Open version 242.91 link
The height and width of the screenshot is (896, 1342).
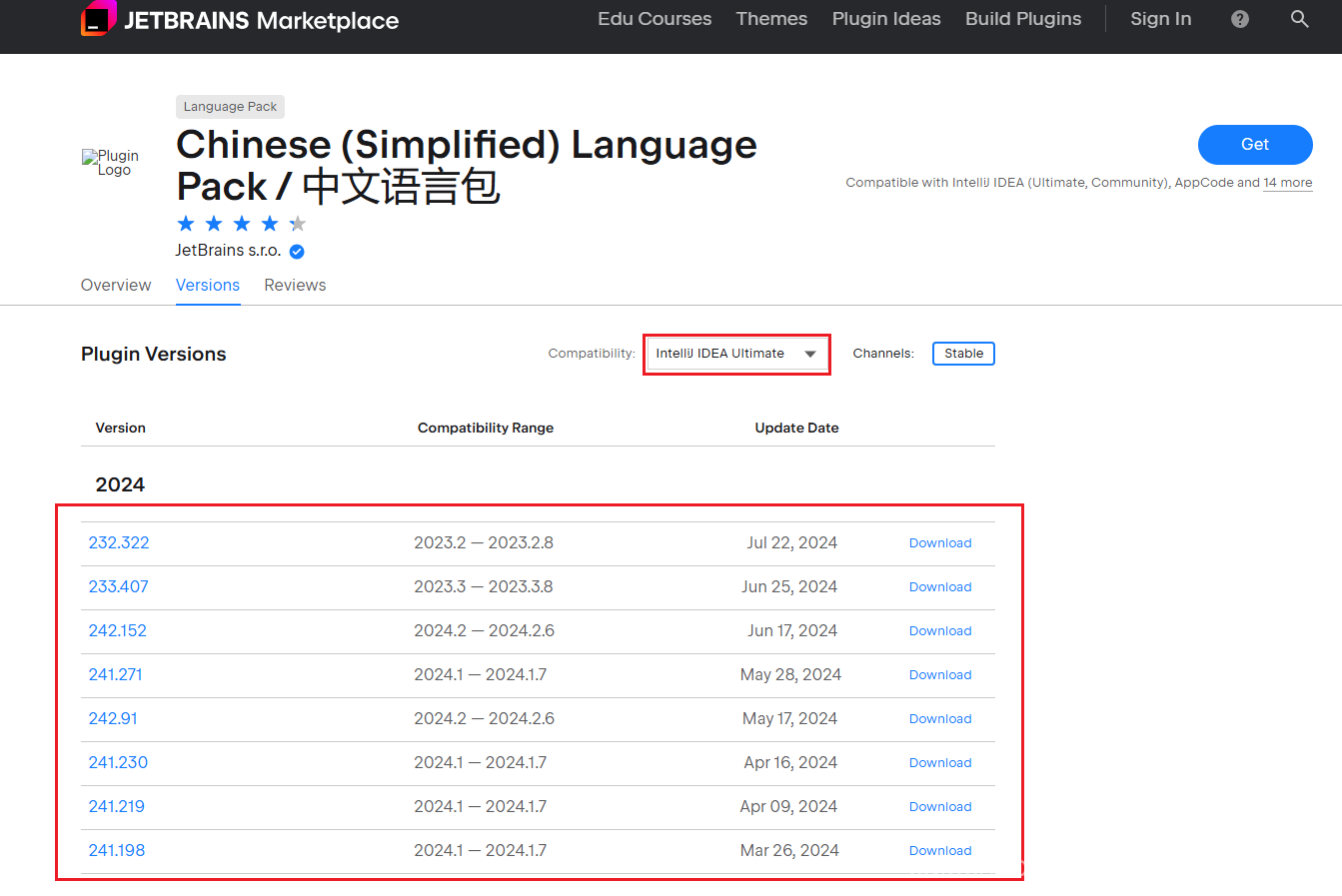tap(113, 719)
